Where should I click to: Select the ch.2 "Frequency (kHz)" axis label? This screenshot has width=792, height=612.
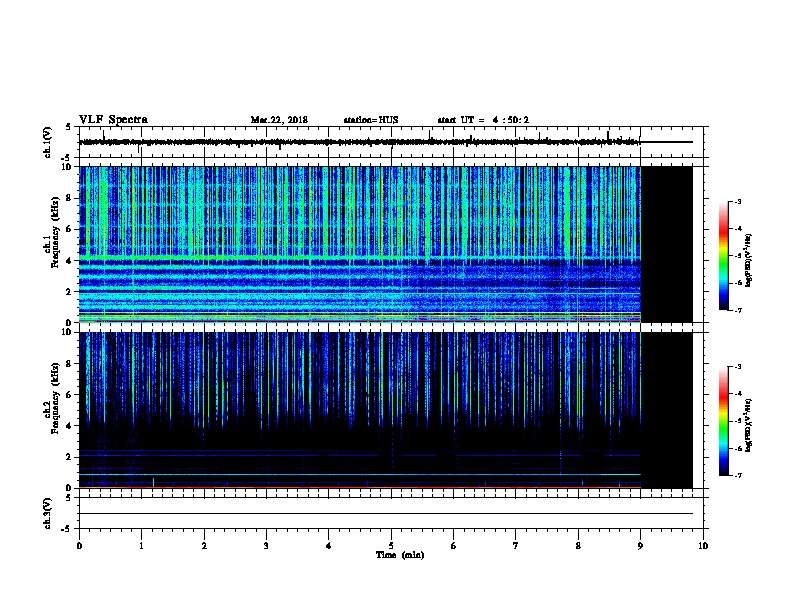55,398
